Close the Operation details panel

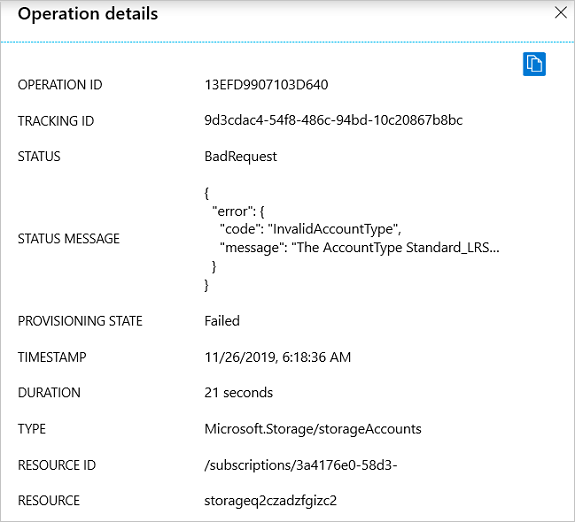pos(561,12)
